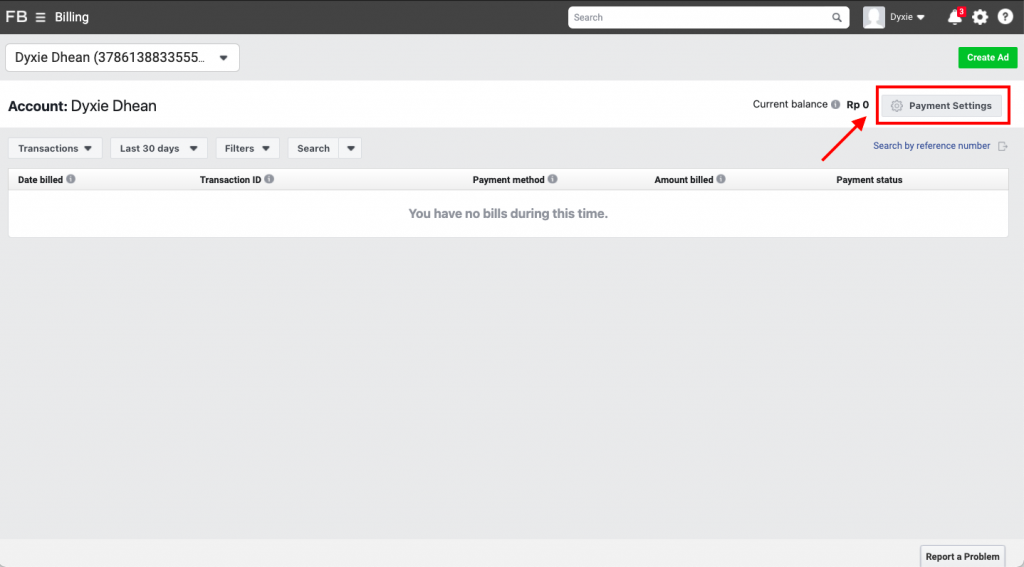Open the settings gear in top bar
This screenshot has height=567, width=1024.
click(980, 17)
